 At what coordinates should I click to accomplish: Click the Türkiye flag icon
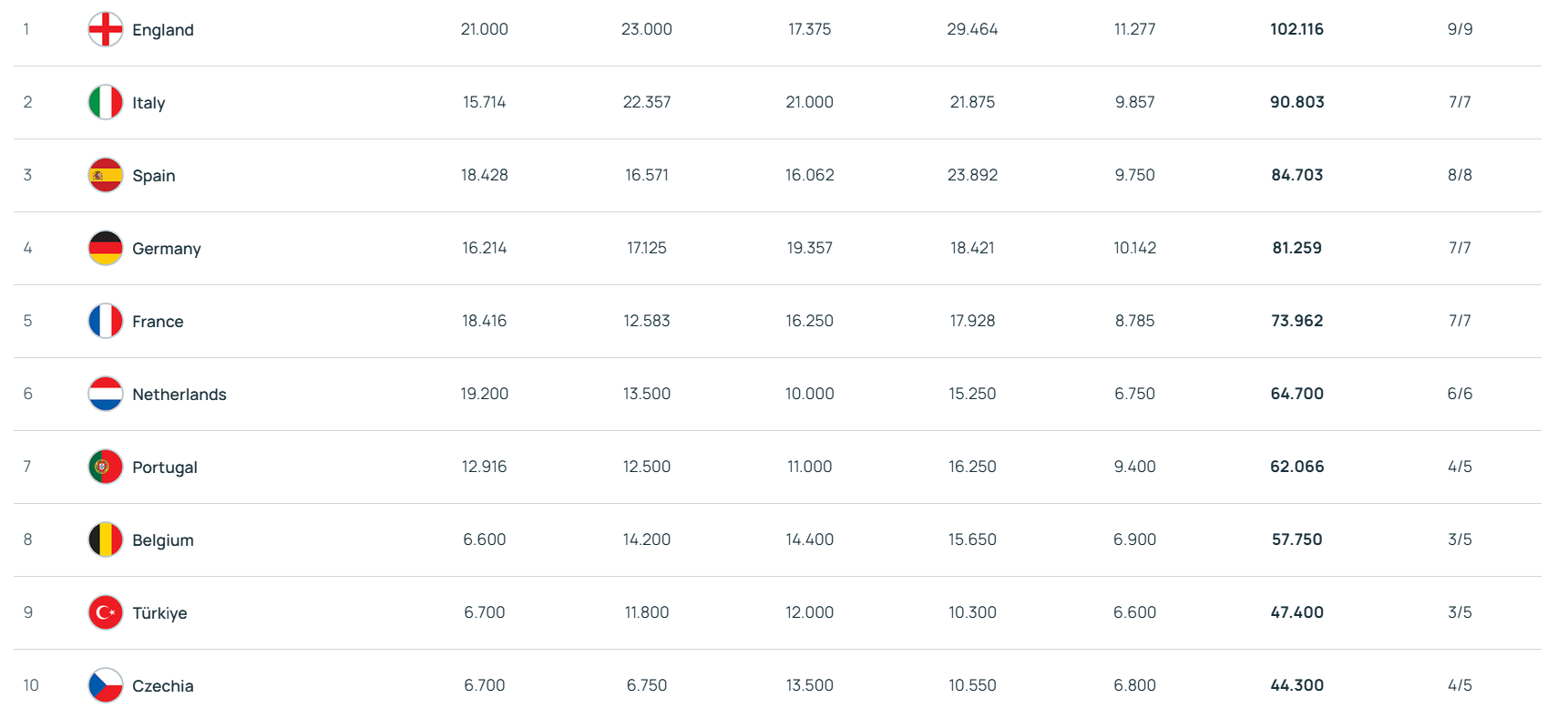[106, 612]
